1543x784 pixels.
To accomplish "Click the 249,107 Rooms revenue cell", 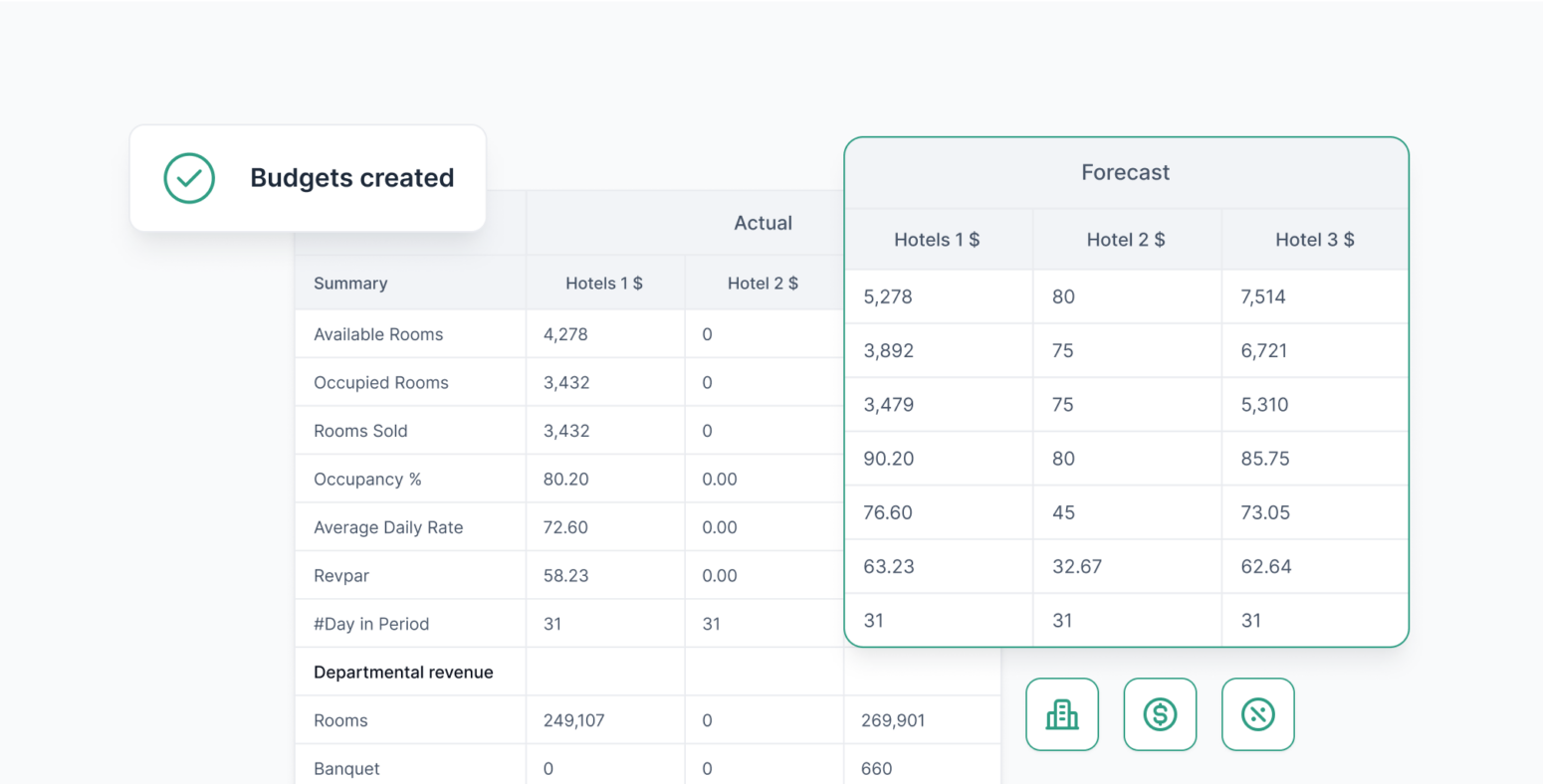I will coord(605,720).
